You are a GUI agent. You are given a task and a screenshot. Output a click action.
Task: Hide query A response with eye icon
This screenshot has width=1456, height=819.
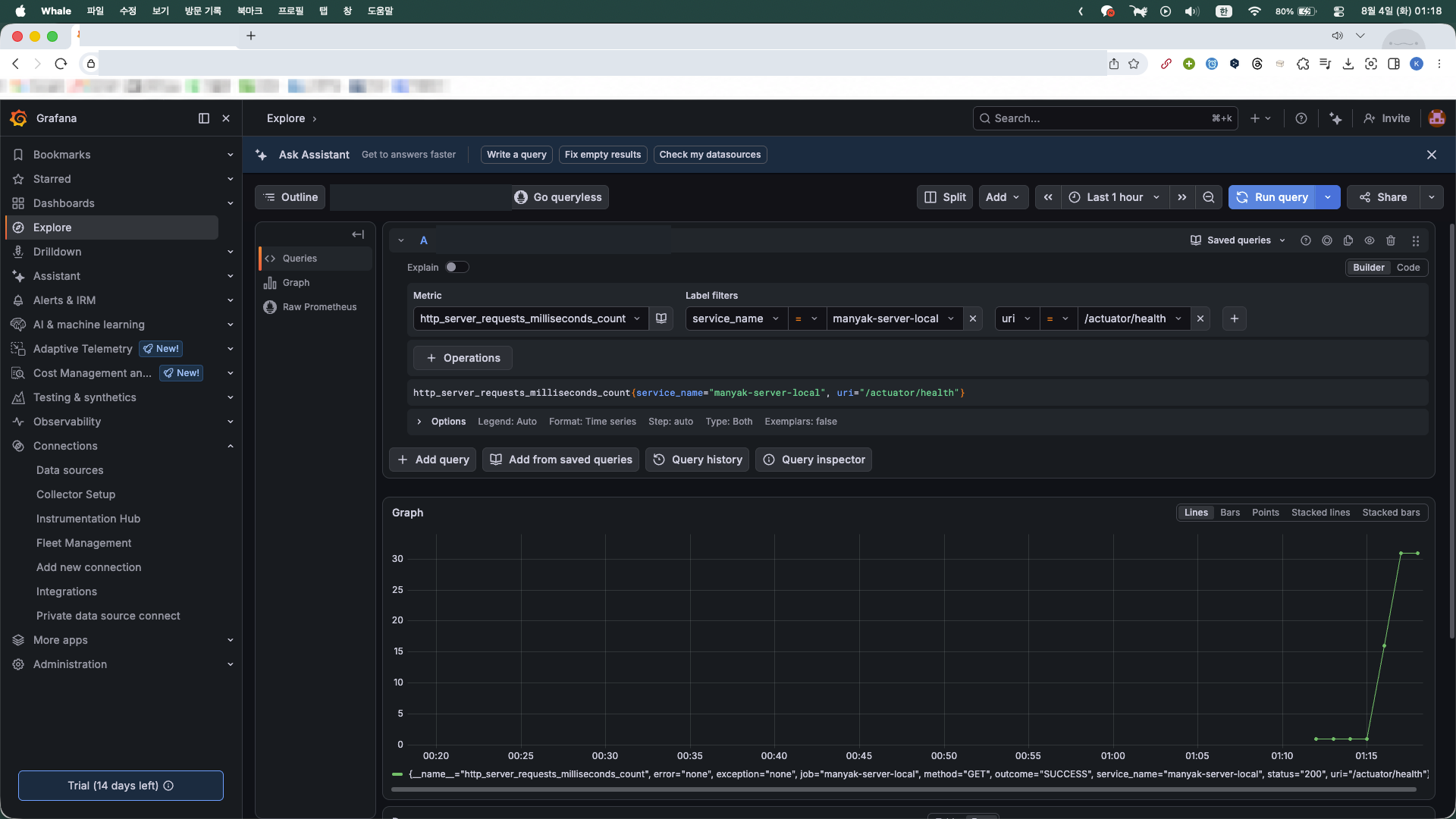coord(1370,240)
